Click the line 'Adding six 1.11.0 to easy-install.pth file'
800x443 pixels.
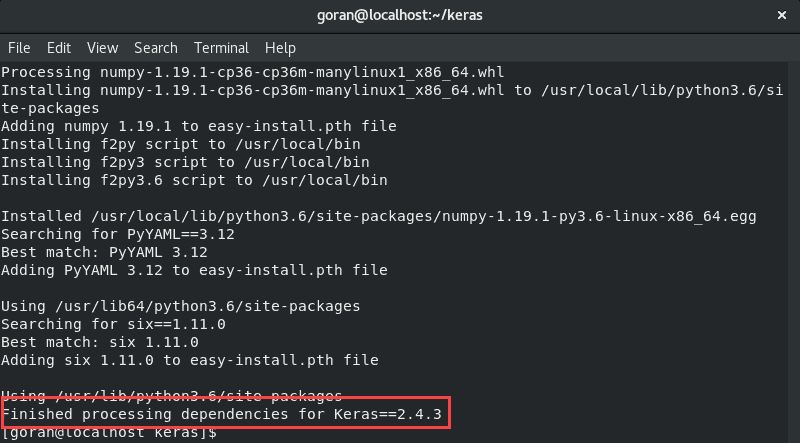coord(190,360)
